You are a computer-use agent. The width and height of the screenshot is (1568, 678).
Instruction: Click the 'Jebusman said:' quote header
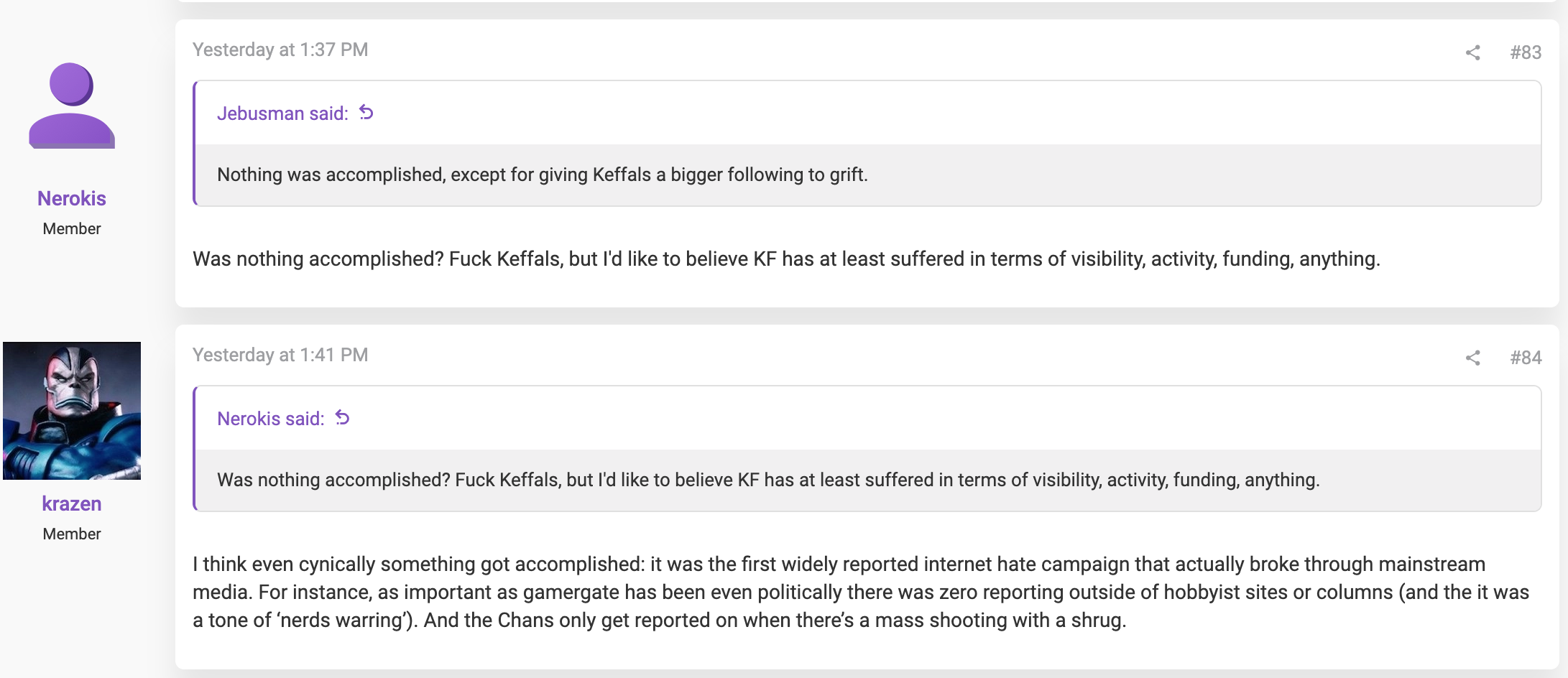coord(282,113)
